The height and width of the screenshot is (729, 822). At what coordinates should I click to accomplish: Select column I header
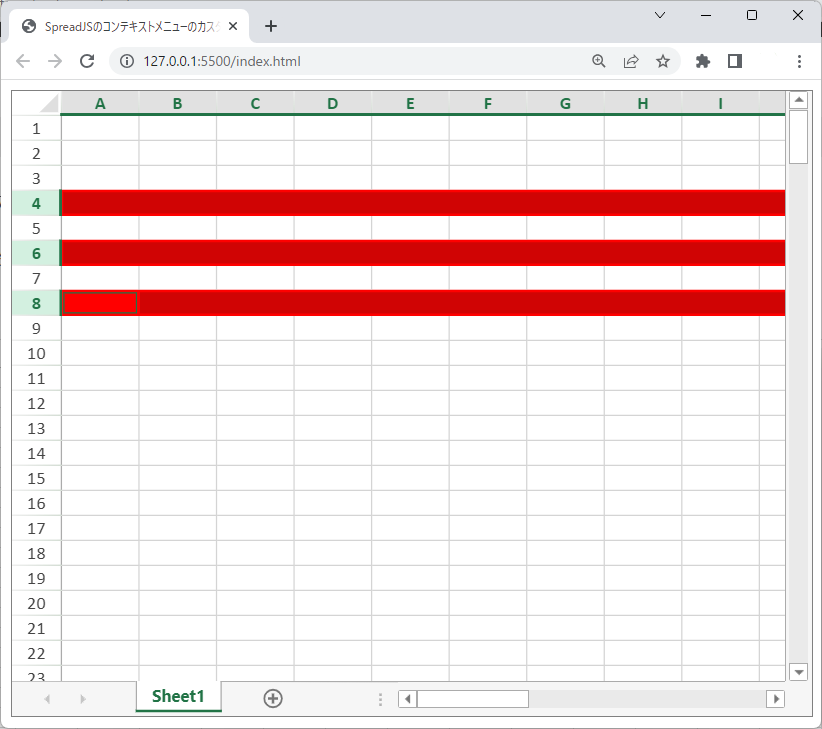coord(720,103)
